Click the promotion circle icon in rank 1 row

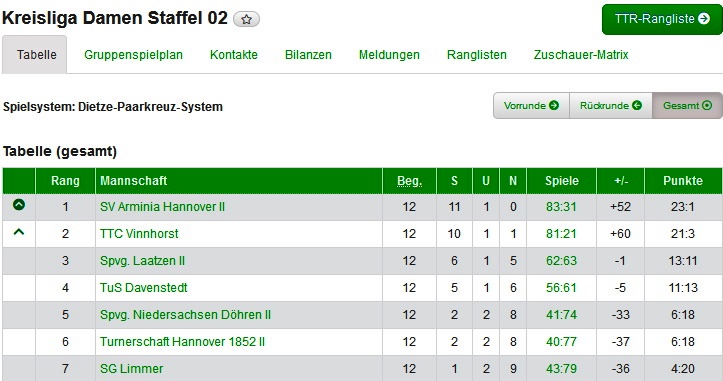(x=19, y=204)
